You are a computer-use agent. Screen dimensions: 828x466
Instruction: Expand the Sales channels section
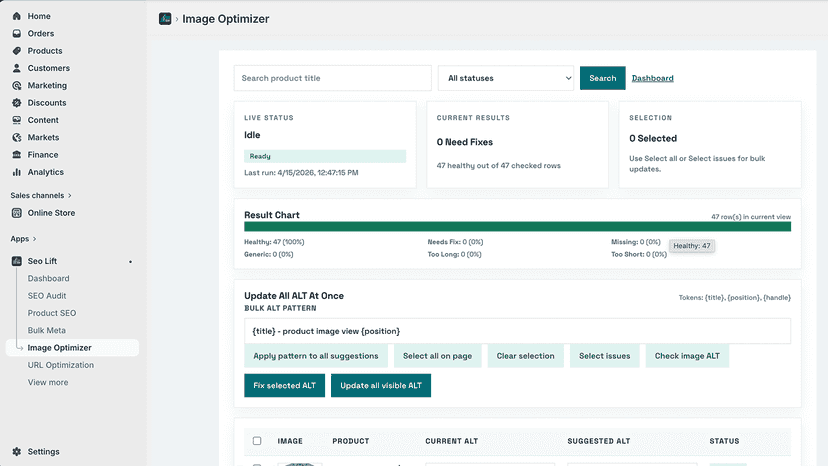click(41, 195)
